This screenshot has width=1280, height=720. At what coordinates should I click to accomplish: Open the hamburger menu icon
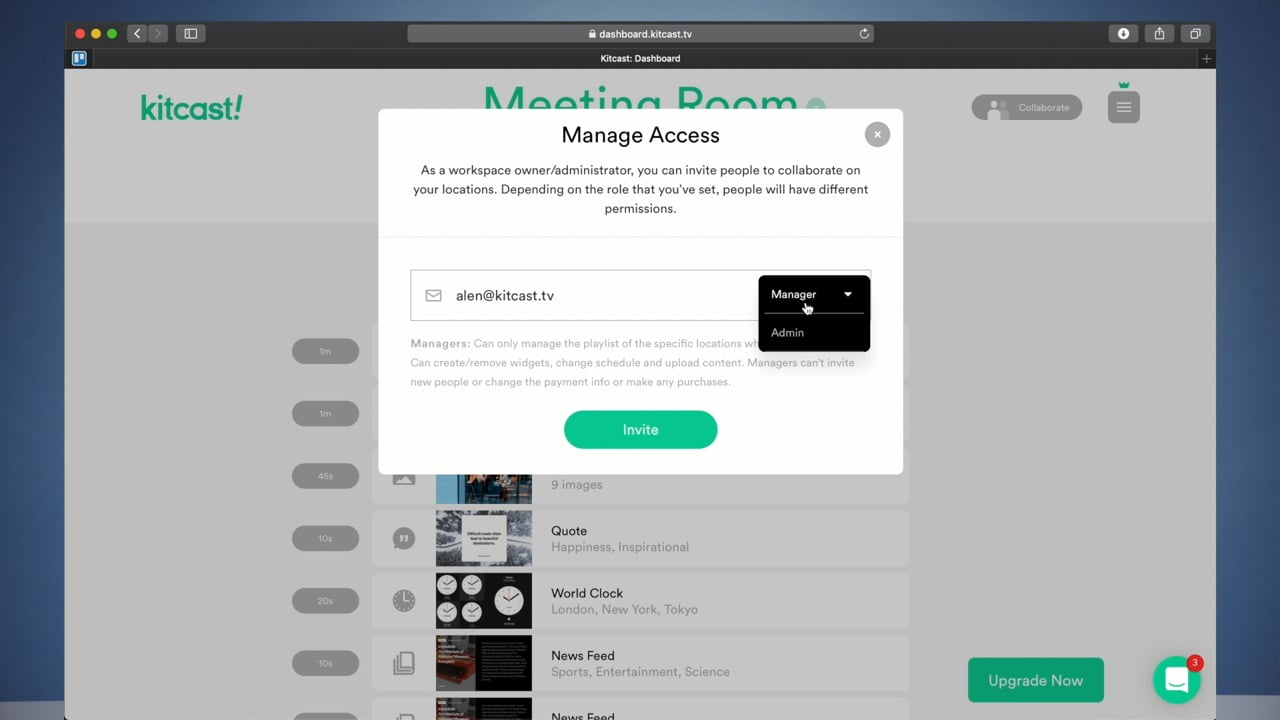coord(1123,107)
